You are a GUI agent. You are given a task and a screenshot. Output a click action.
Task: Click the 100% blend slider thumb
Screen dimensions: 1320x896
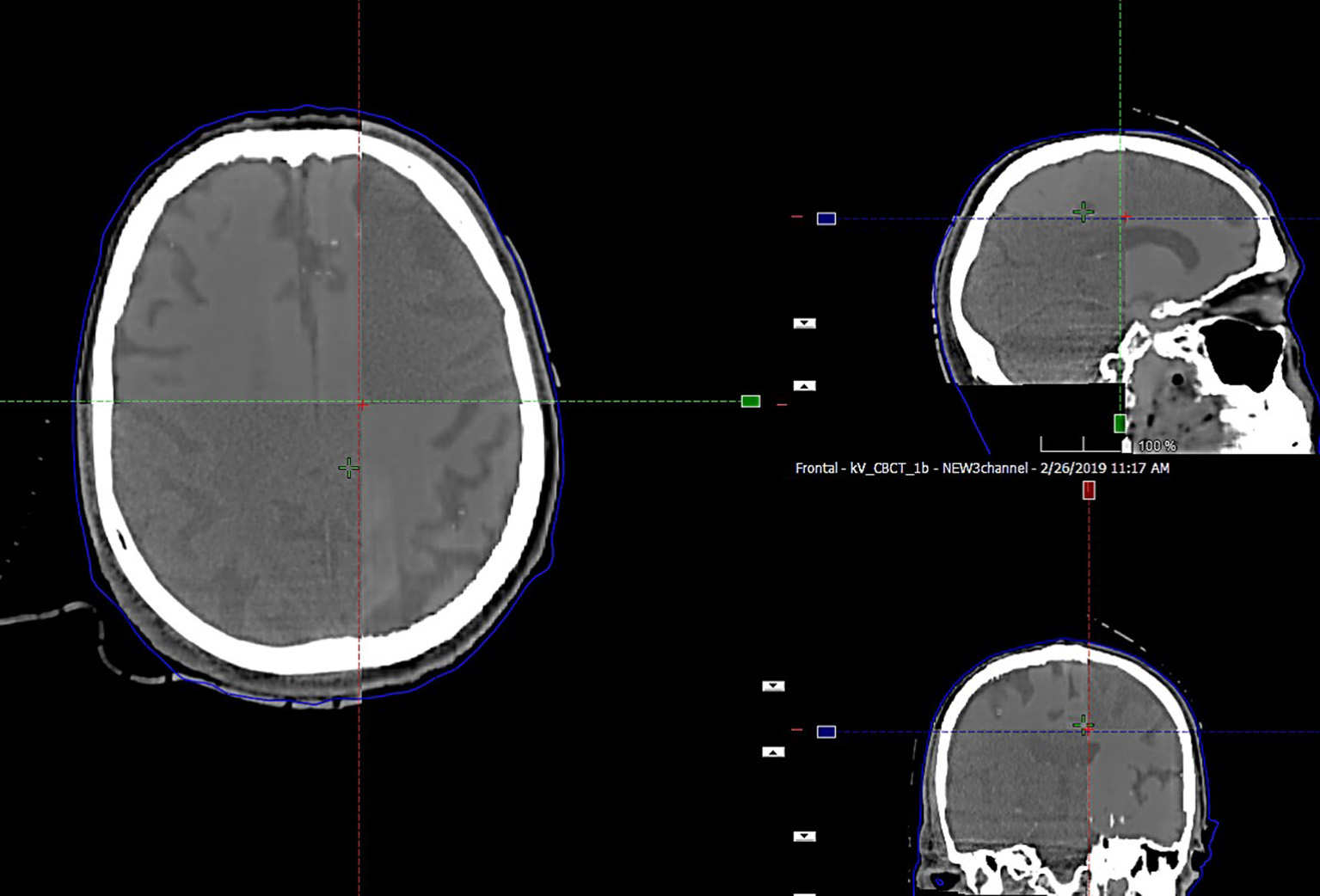click(1127, 445)
